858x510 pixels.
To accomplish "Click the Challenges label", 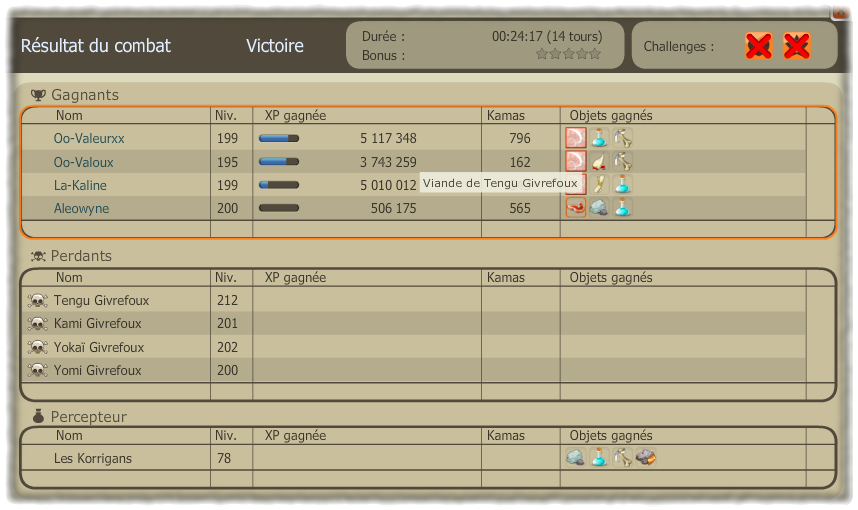I will [x=679, y=47].
